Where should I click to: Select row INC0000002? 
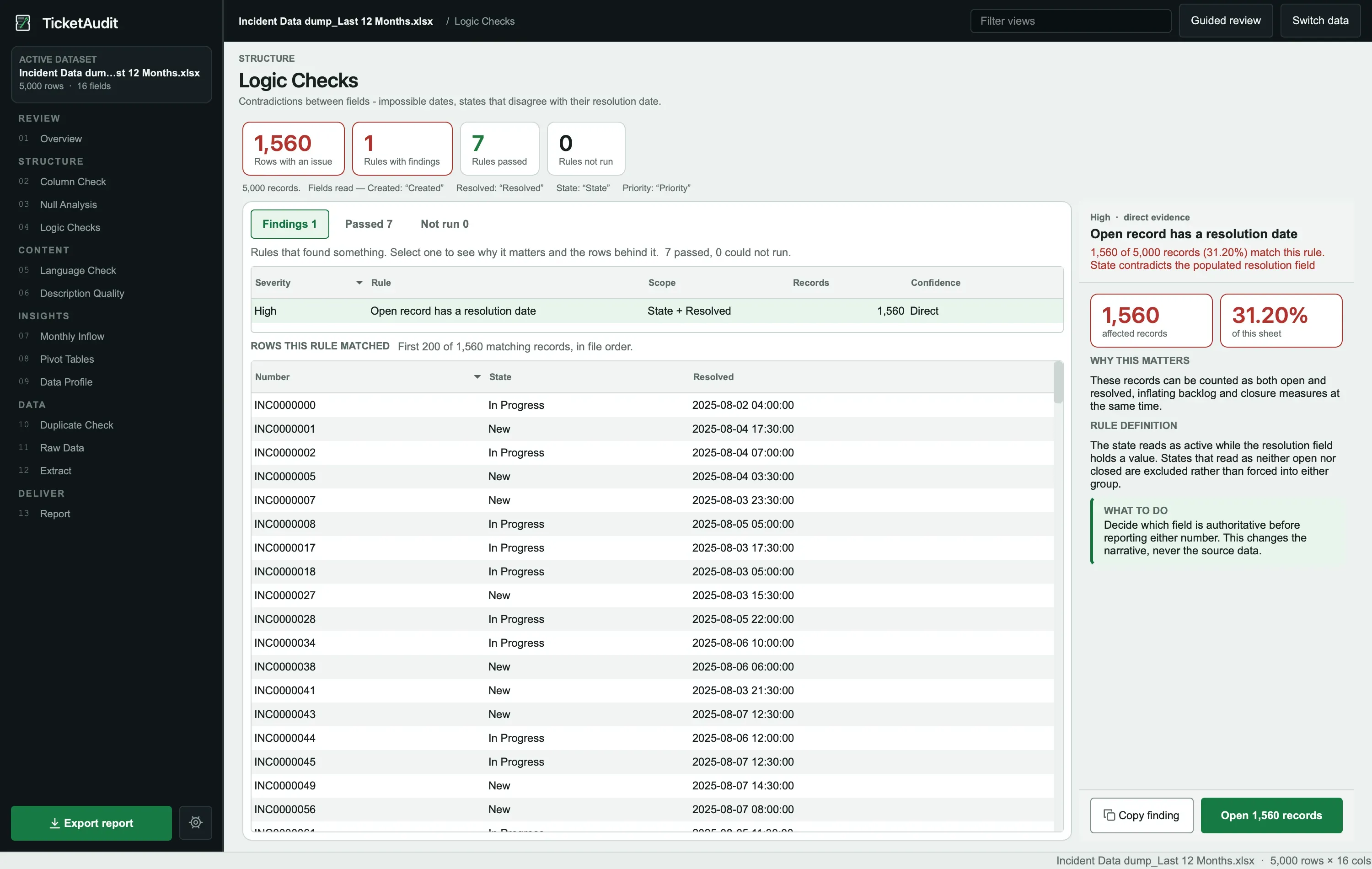[652, 452]
